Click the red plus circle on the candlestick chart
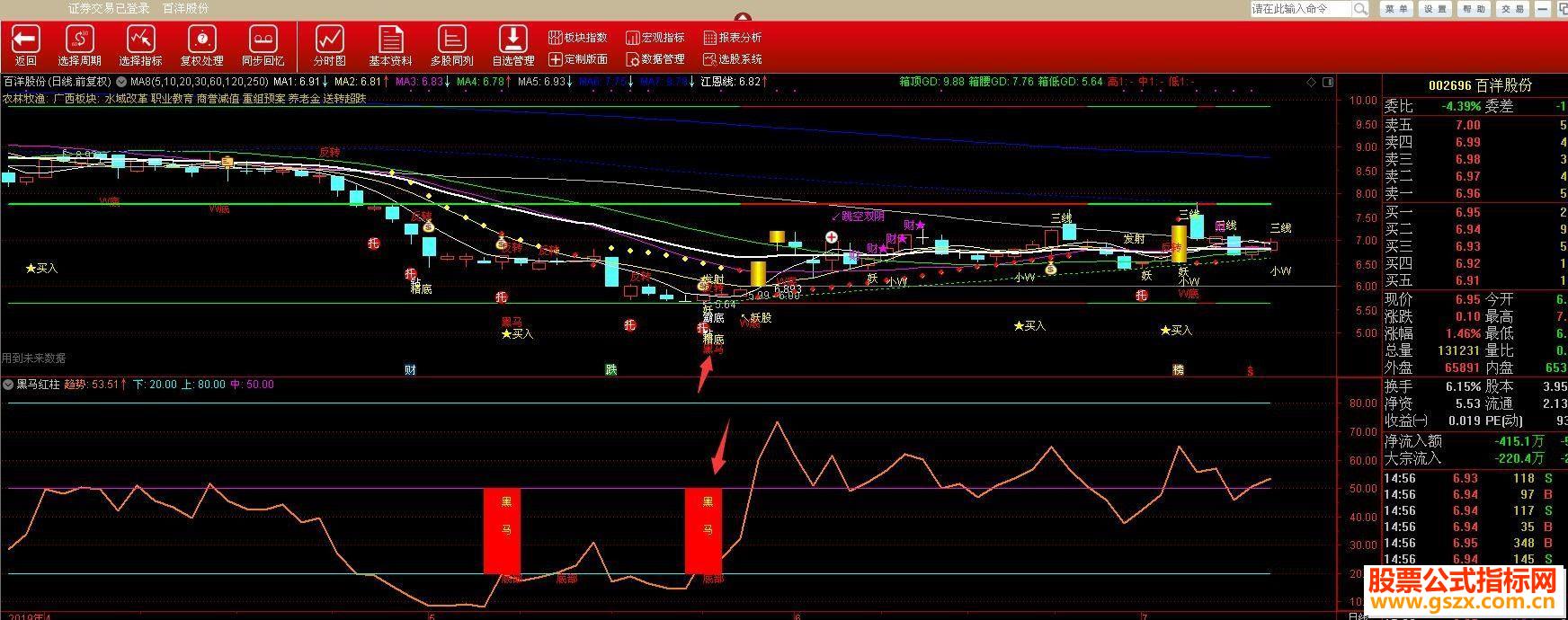The width and height of the screenshot is (1568, 620). coord(832,237)
